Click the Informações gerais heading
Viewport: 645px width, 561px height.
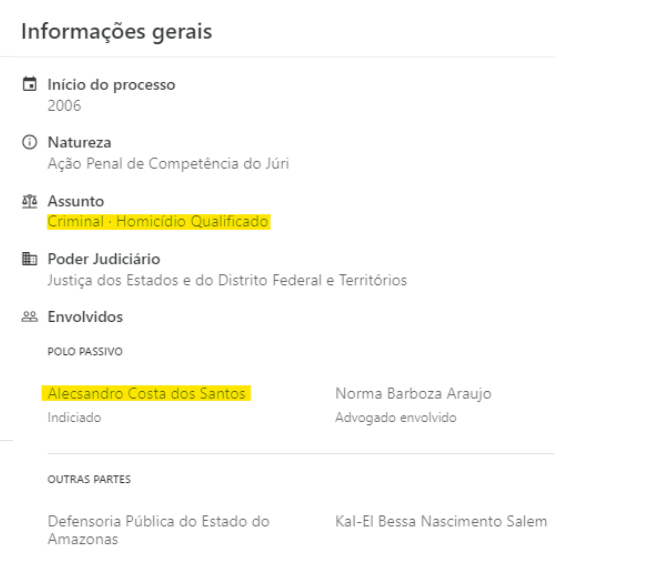[x=116, y=31]
